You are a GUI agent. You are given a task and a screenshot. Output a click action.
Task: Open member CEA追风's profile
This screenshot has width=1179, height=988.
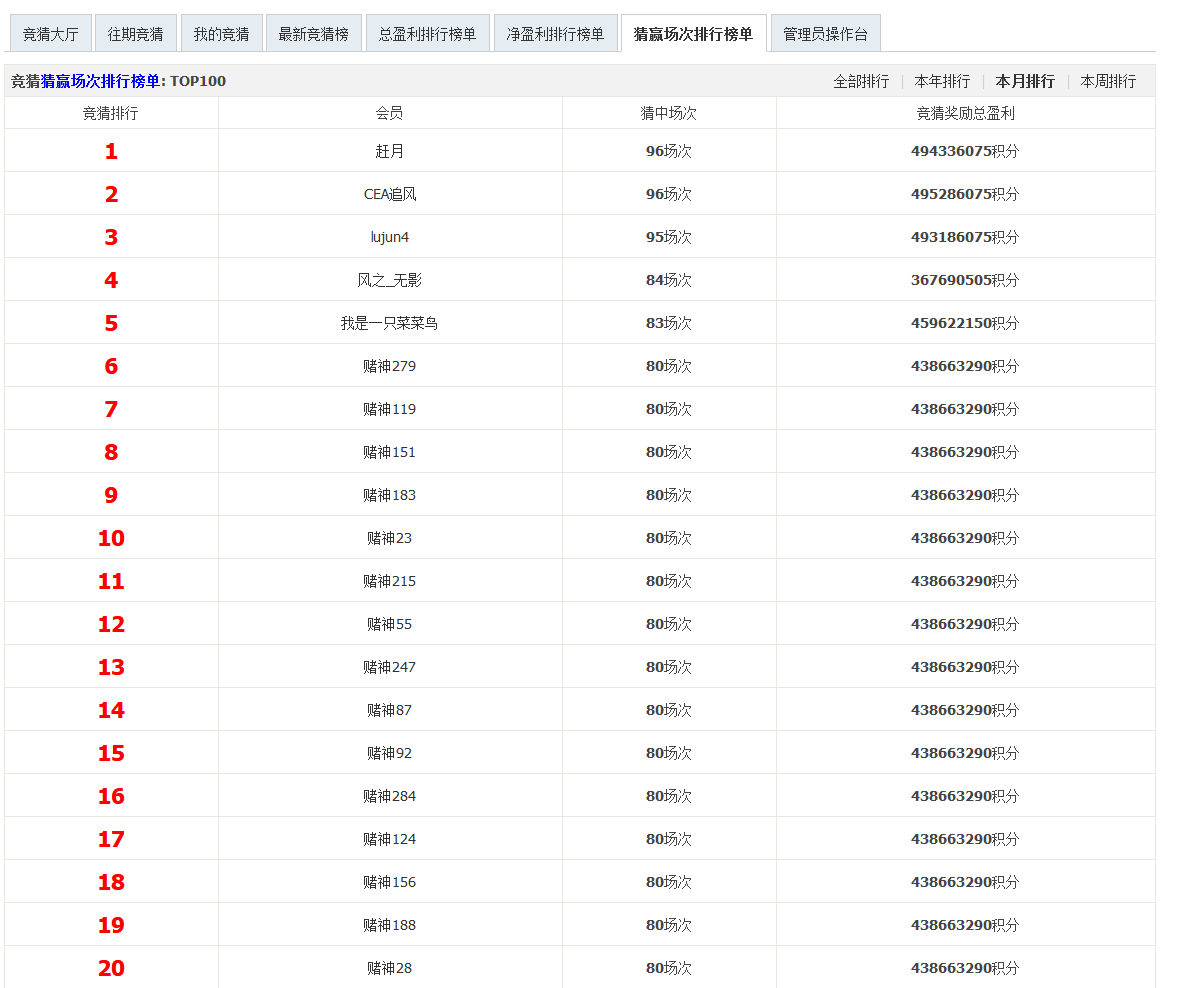tap(390, 195)
